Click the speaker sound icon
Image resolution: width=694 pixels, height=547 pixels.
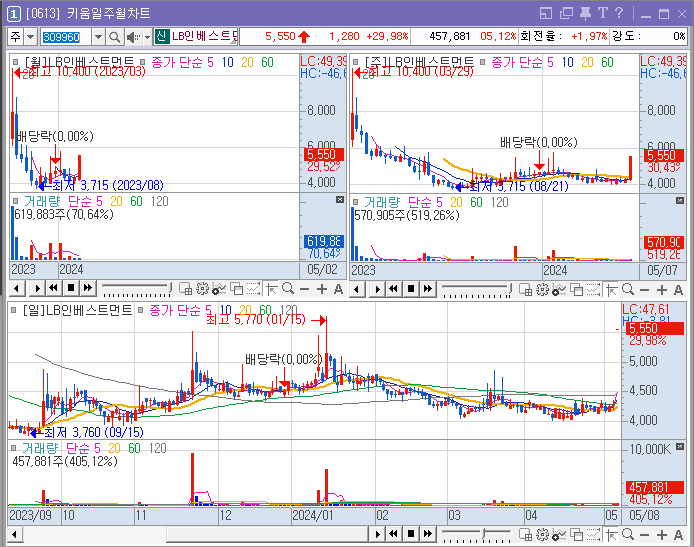click(x=132, y=37)
